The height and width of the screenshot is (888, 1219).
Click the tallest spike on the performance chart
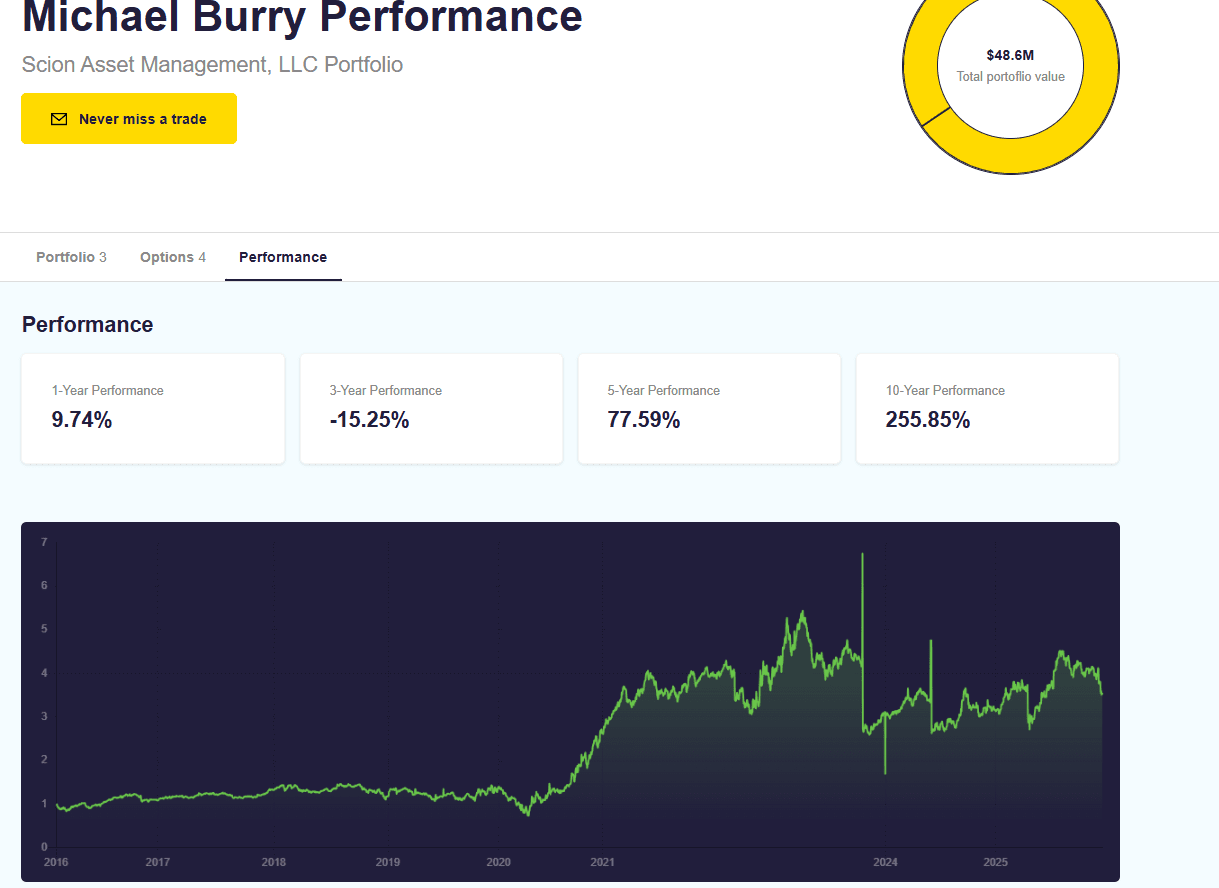[862, 556]
